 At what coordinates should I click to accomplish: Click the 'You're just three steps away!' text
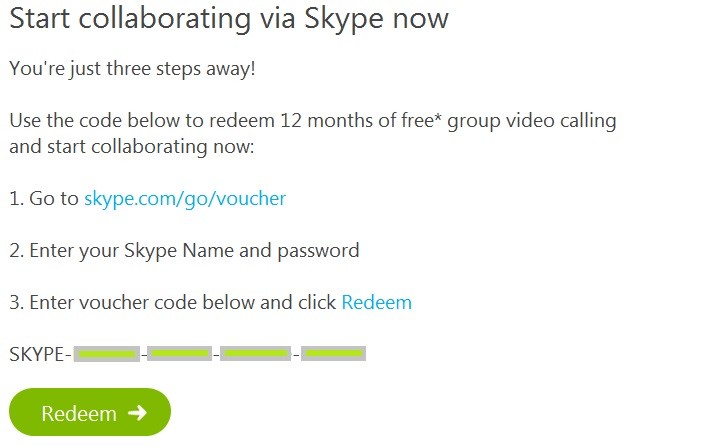click(x=132, y=69)
